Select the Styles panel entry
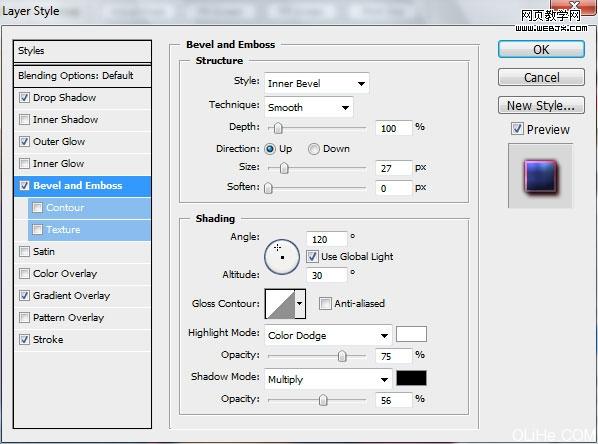Image resolution: width=598 pixels, height=444 pixels. 82,51
